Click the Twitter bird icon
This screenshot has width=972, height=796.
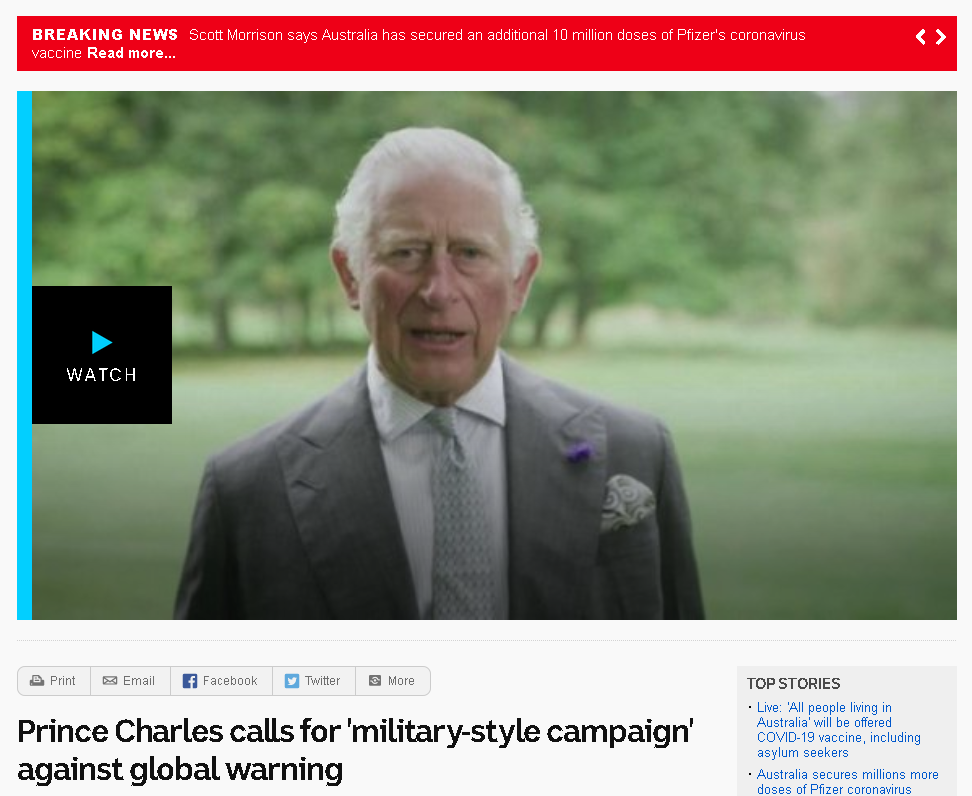(291, 681)
